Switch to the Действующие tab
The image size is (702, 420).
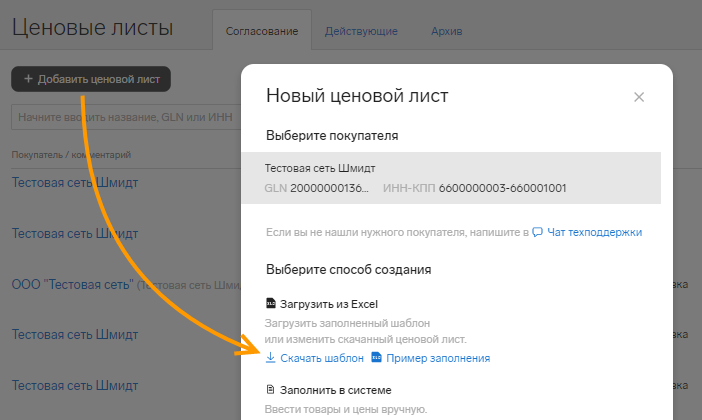tap(361, 31)
